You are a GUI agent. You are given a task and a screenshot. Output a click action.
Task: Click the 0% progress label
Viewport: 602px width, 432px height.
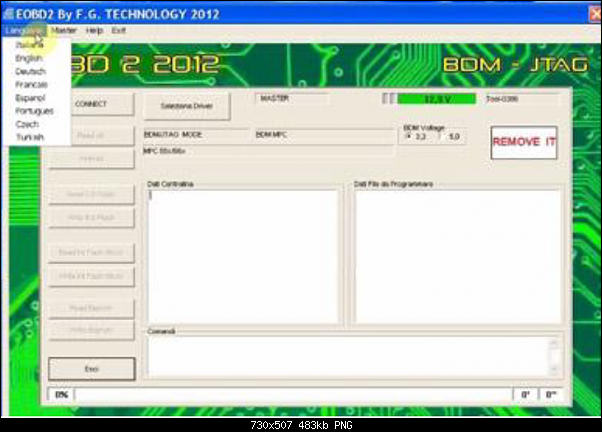[61, 395]
